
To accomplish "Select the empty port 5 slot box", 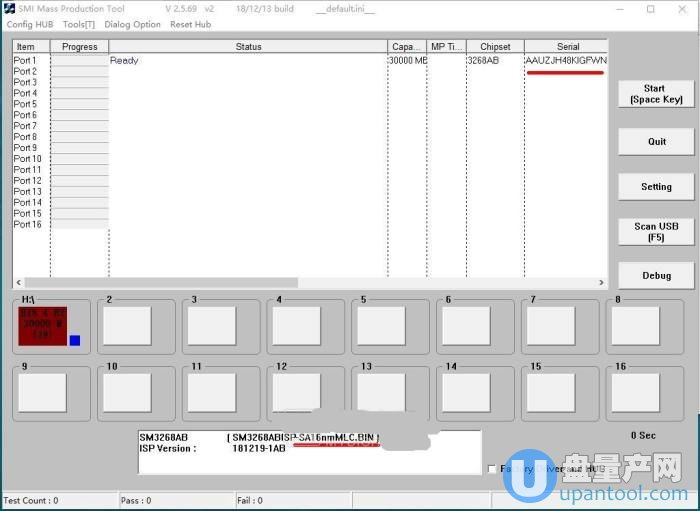I will [x=382, y=326].
